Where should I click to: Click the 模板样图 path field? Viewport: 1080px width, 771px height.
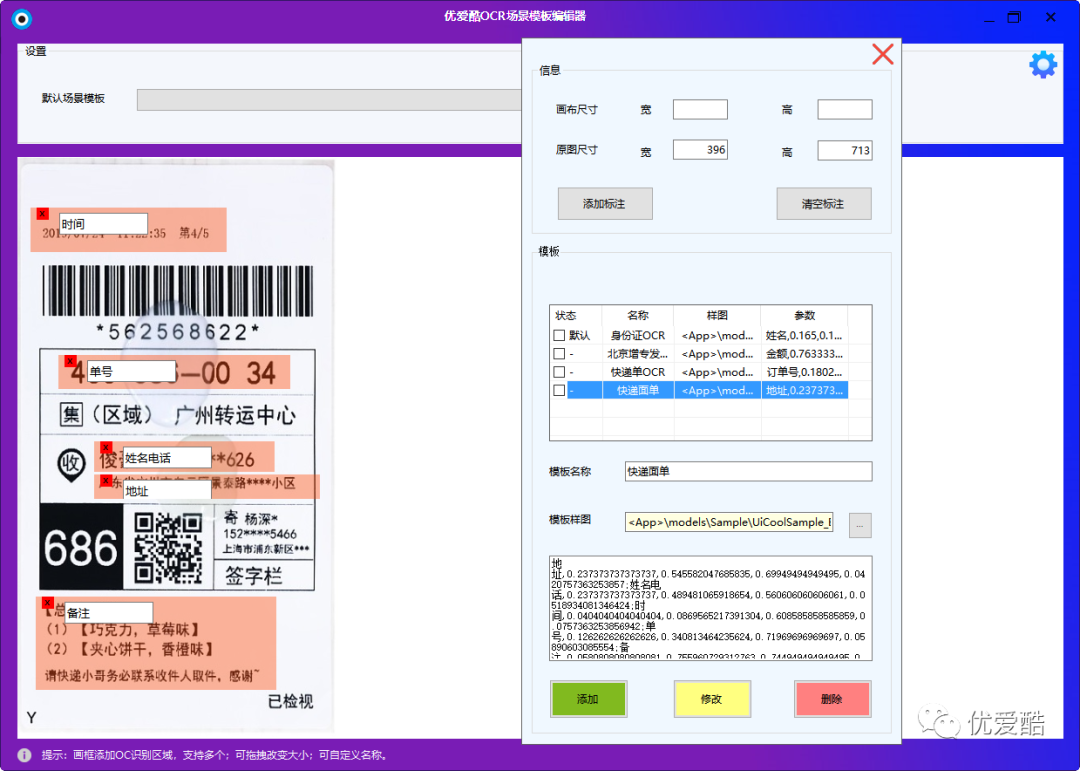[x=729, y=522]
